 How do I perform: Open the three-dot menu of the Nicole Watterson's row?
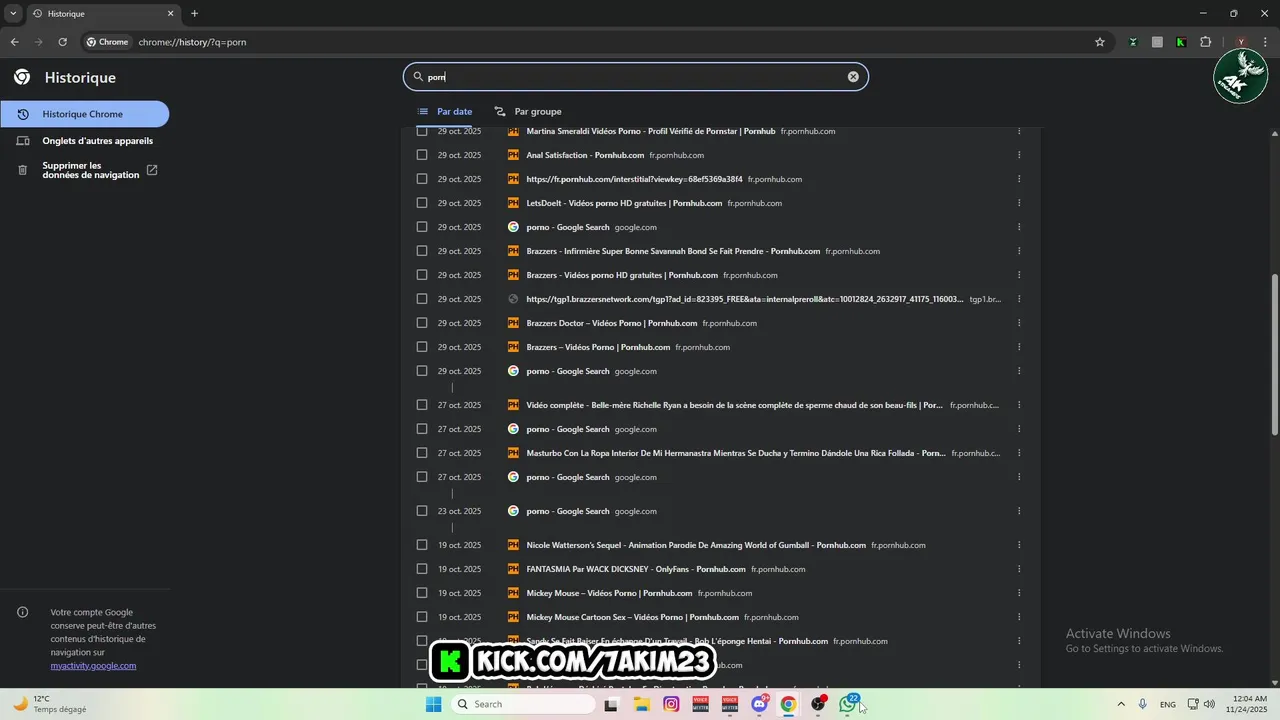[x=1019, y=545]
